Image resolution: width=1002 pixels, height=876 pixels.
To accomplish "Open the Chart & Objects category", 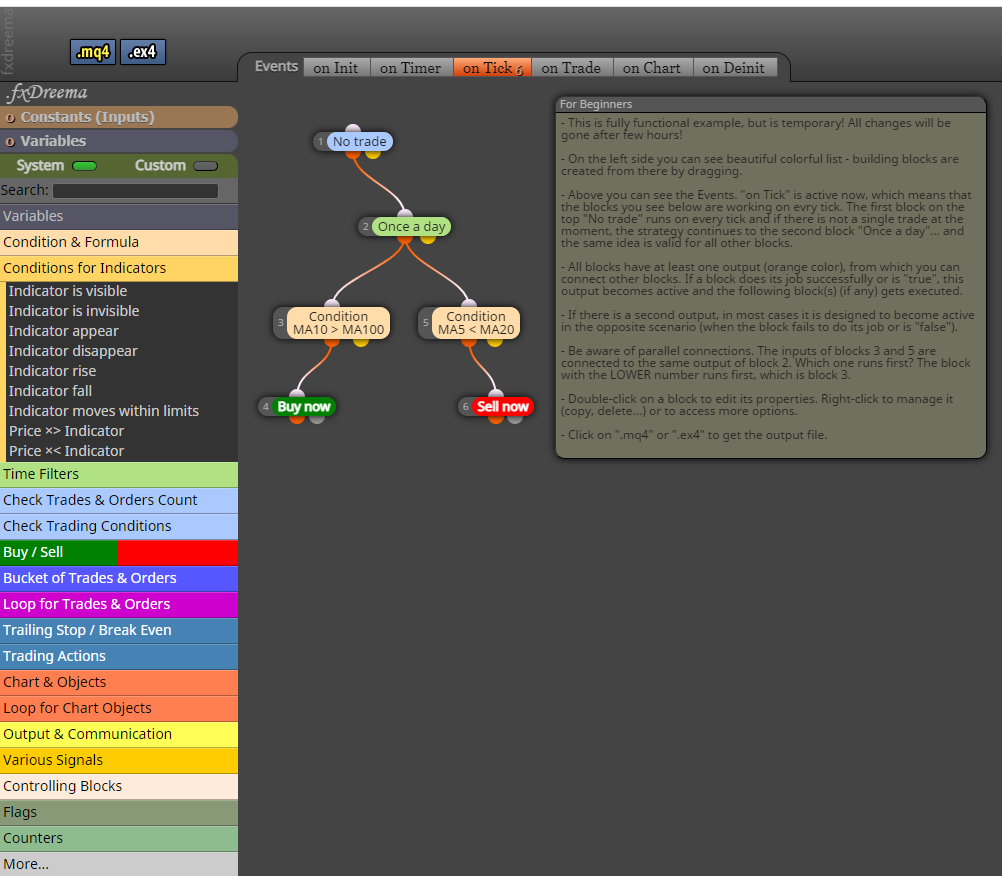I will point(119,682).
